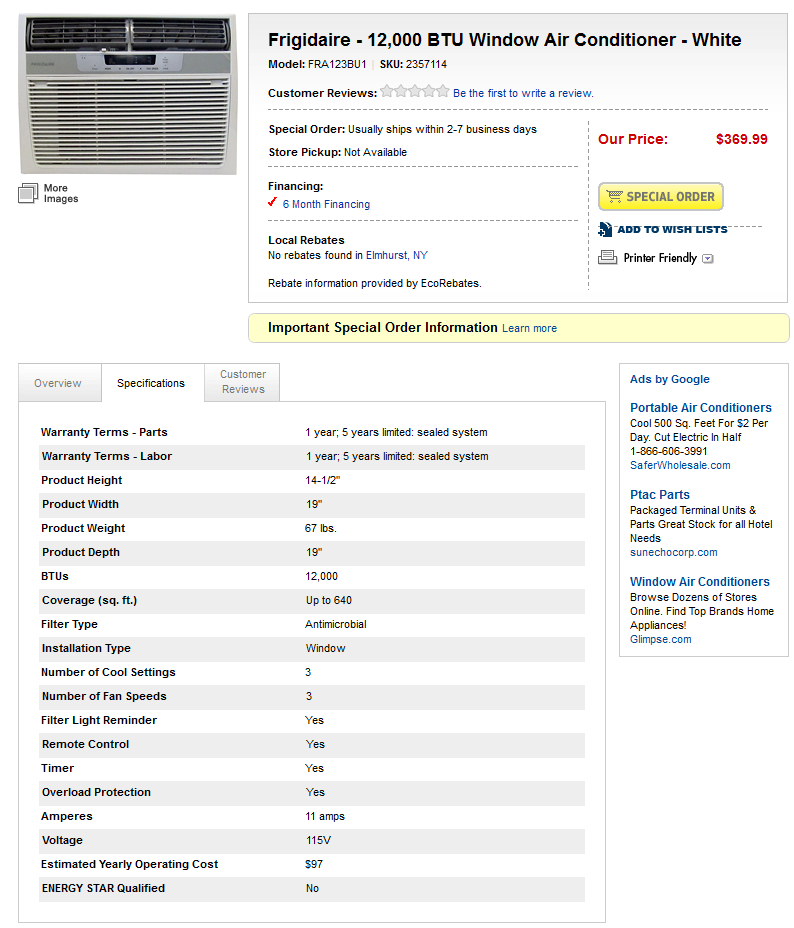Open the Window Air Conditioners ad
794x928 pixels.
point(699,582)
